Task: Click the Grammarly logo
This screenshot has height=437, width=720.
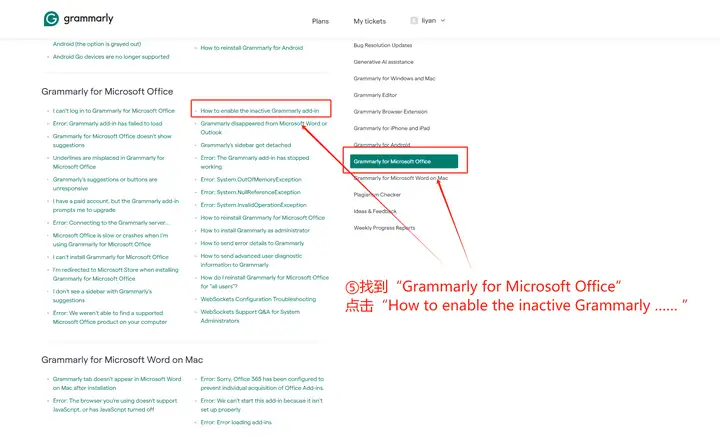Action: point(79,19)
